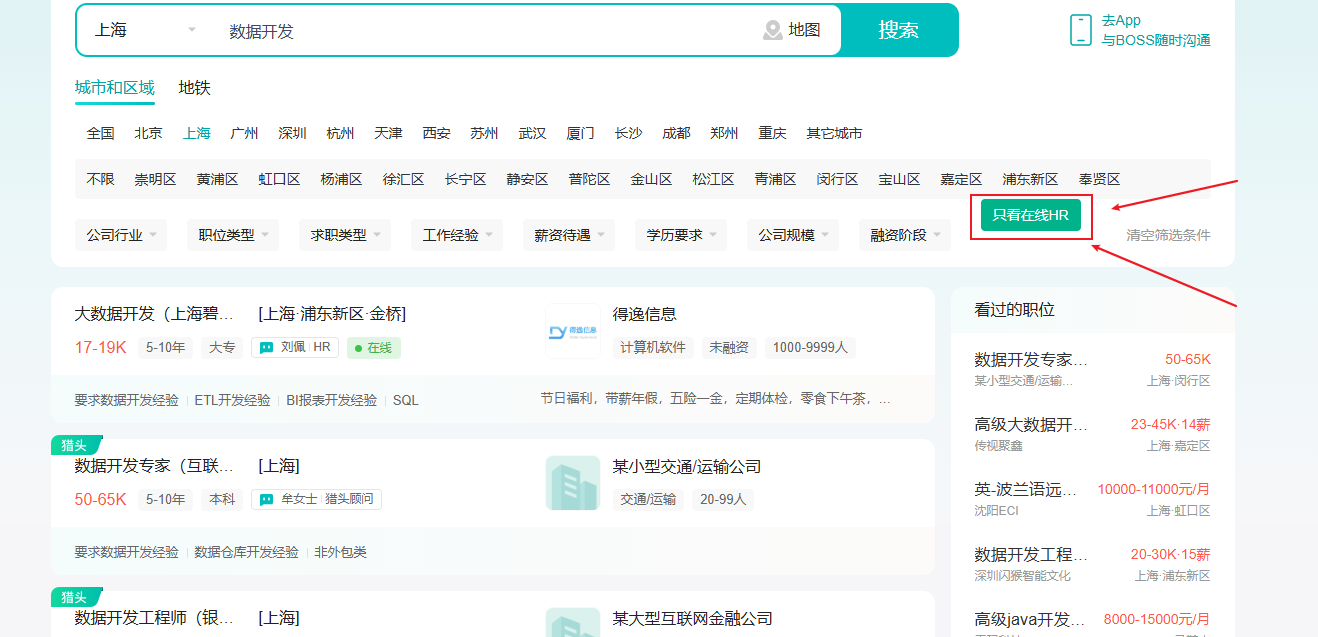This screenshot has width=1318, height=637.
Task: Open 公司规模 filter dropdown
Action: point(793,235)
